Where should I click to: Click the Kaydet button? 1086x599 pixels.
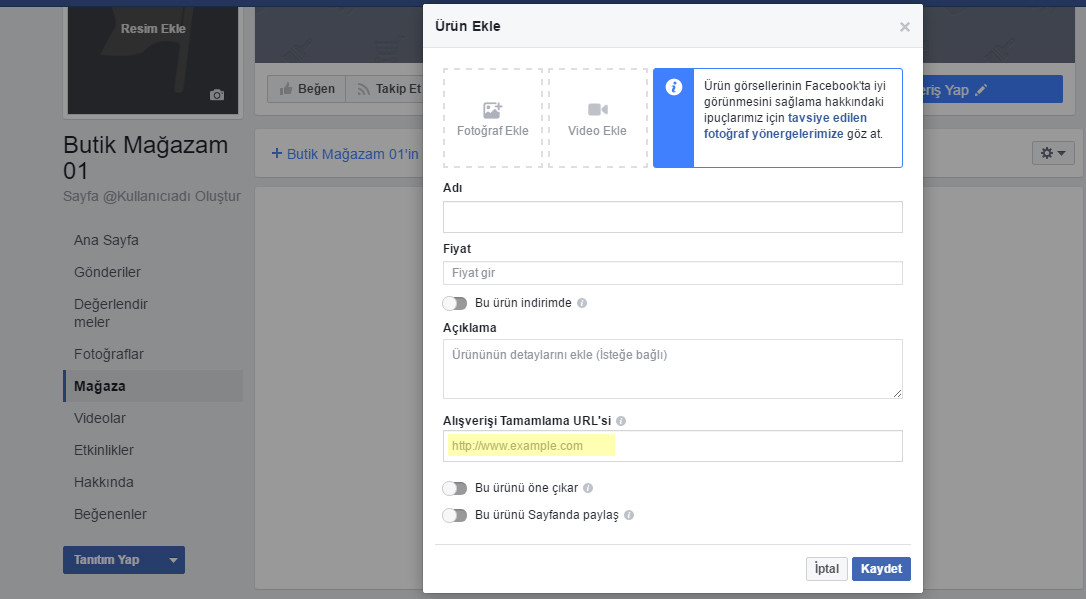point(881,569)
